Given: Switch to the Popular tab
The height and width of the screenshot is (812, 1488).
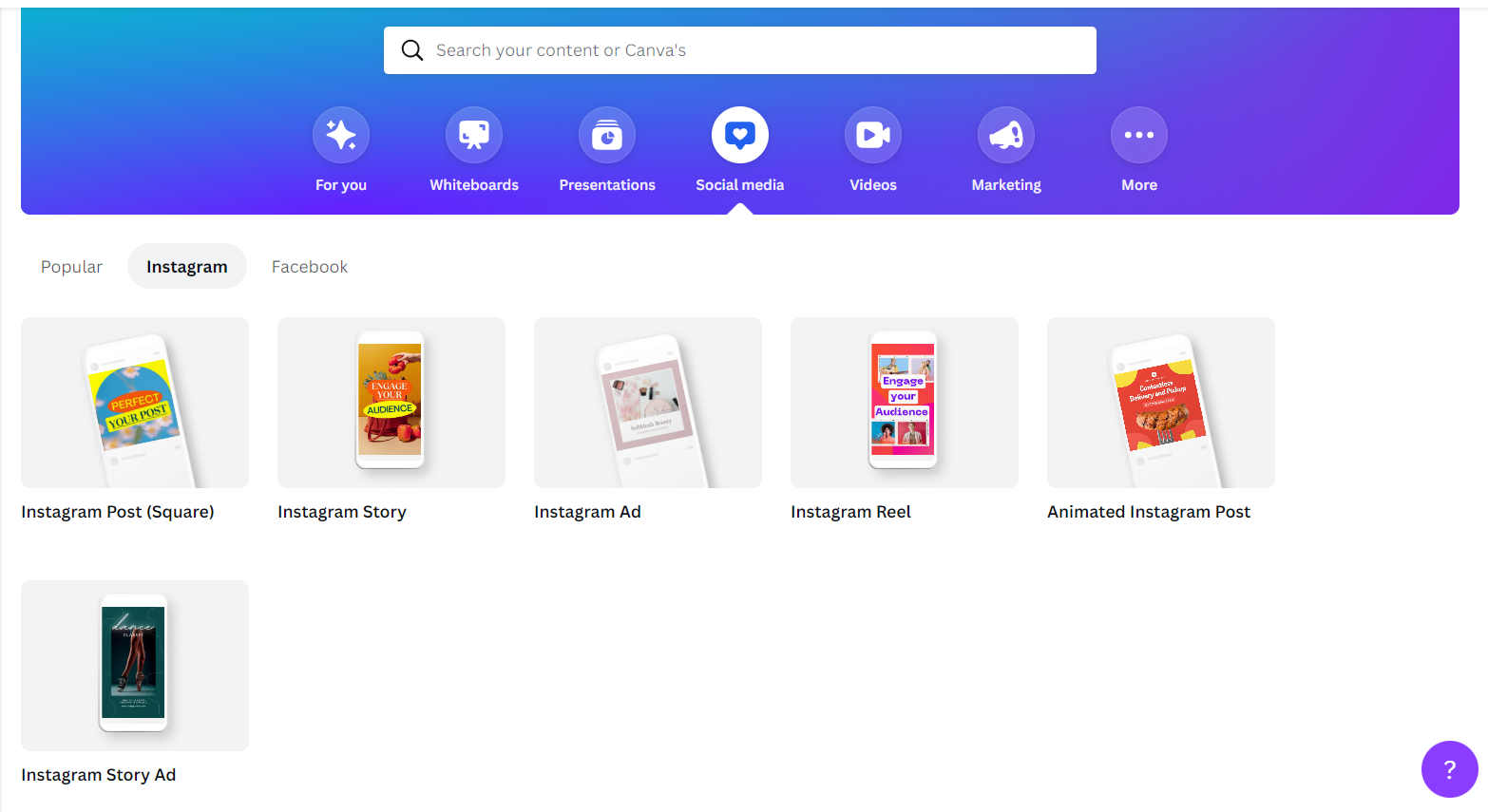Looking at the screenshot, I should [71, 267].
